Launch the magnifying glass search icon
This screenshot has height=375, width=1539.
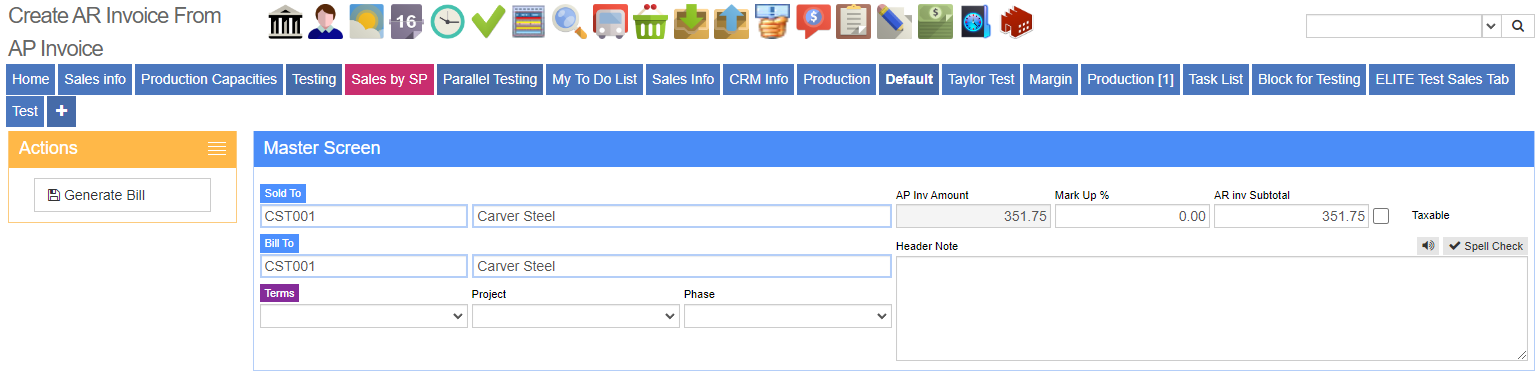click(x=570, y=21)
